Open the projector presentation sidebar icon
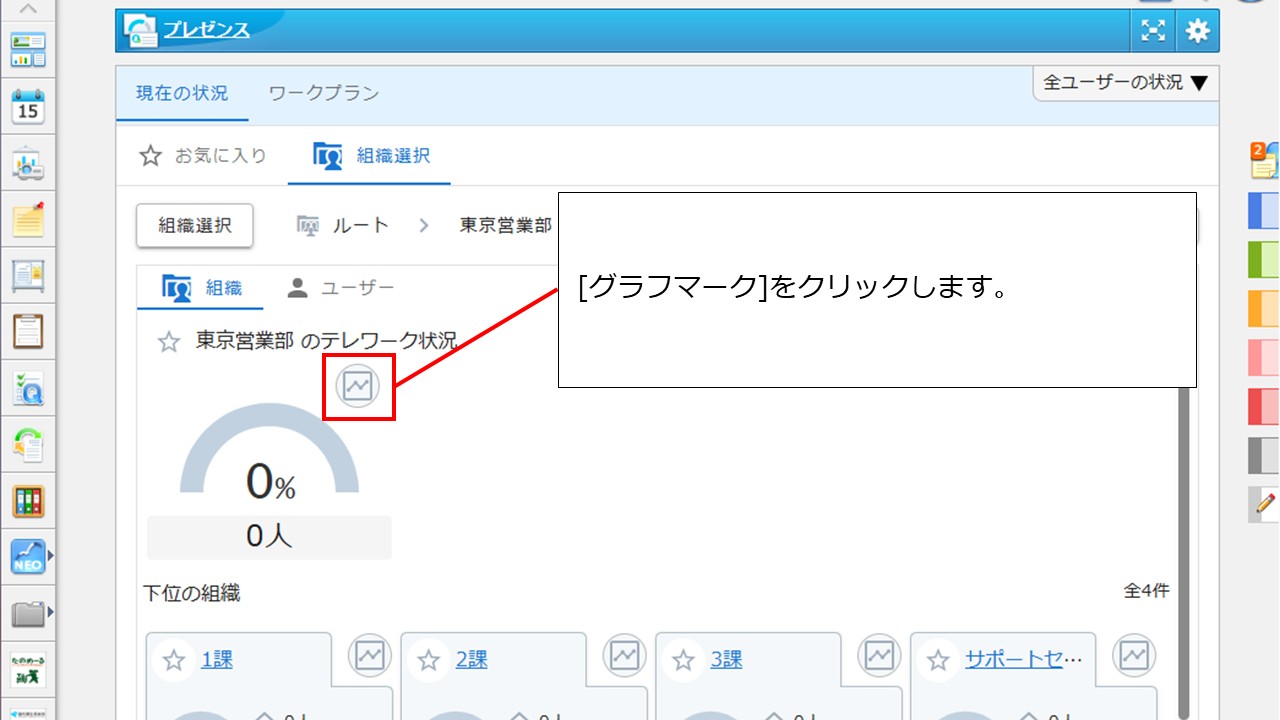The image size is (1280, 720). click(x=28, y=163)
